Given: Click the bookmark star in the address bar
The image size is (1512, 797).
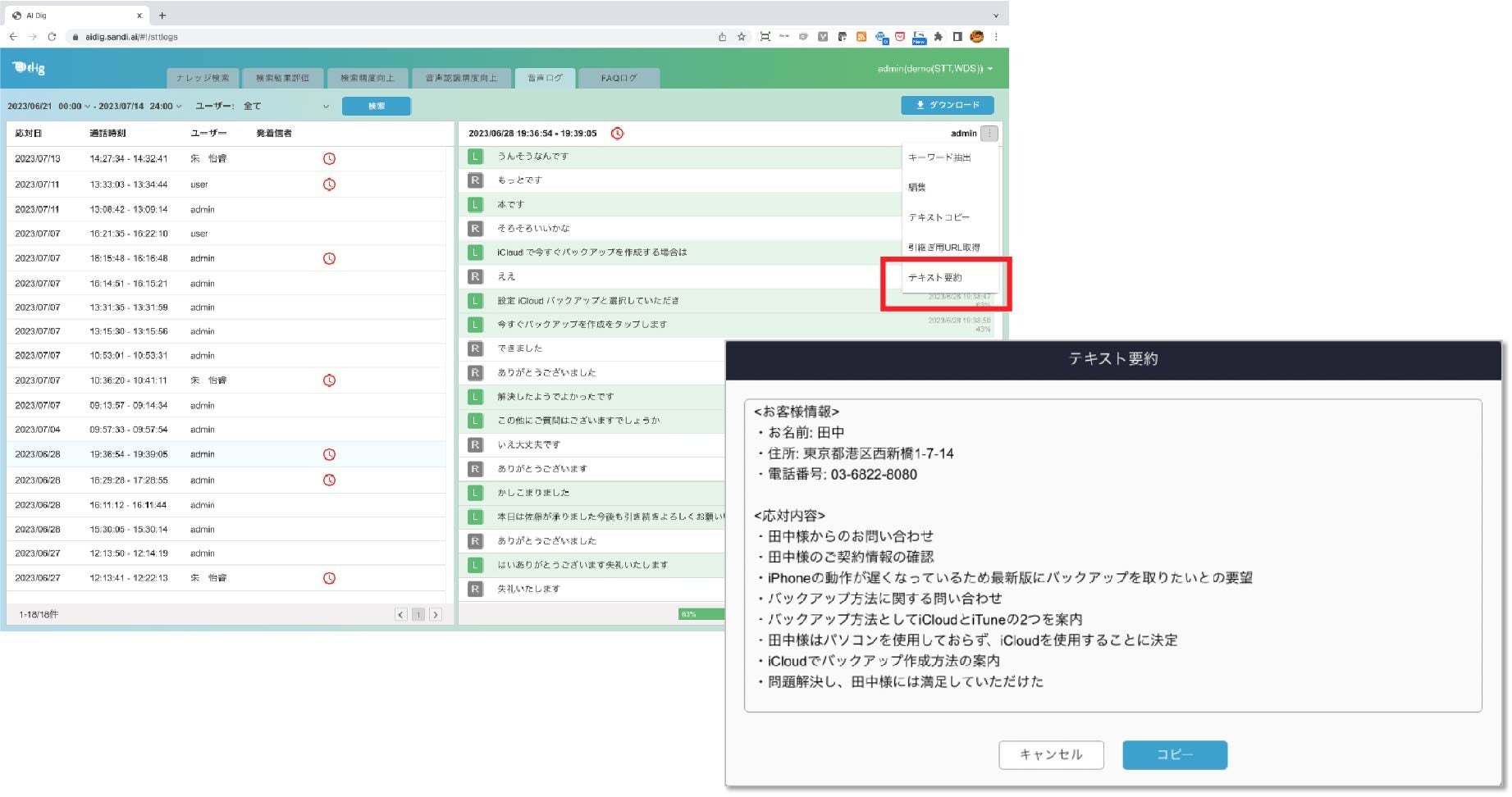Looking at the screenshot, I should click(742, 37).
